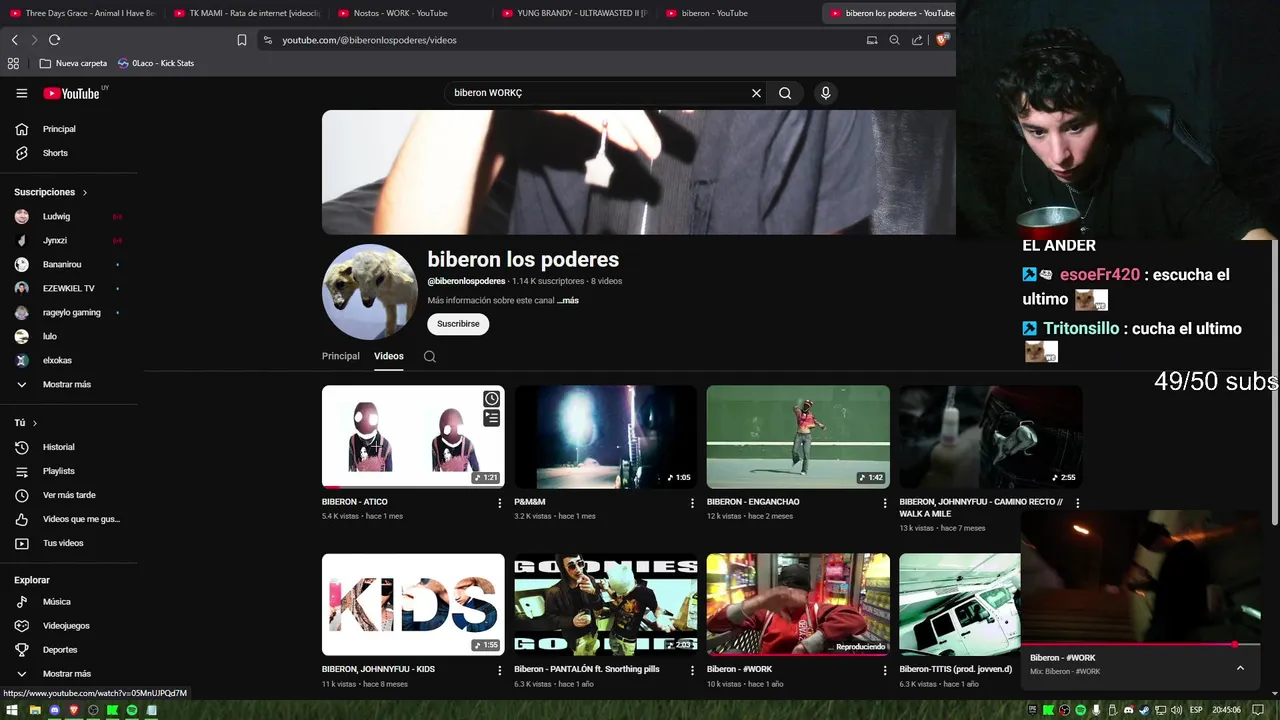The height and width of the screenshot is (720, 1280).
Task: Seek on miniplayer red progress bar
Action: [x=1140, y=644]
